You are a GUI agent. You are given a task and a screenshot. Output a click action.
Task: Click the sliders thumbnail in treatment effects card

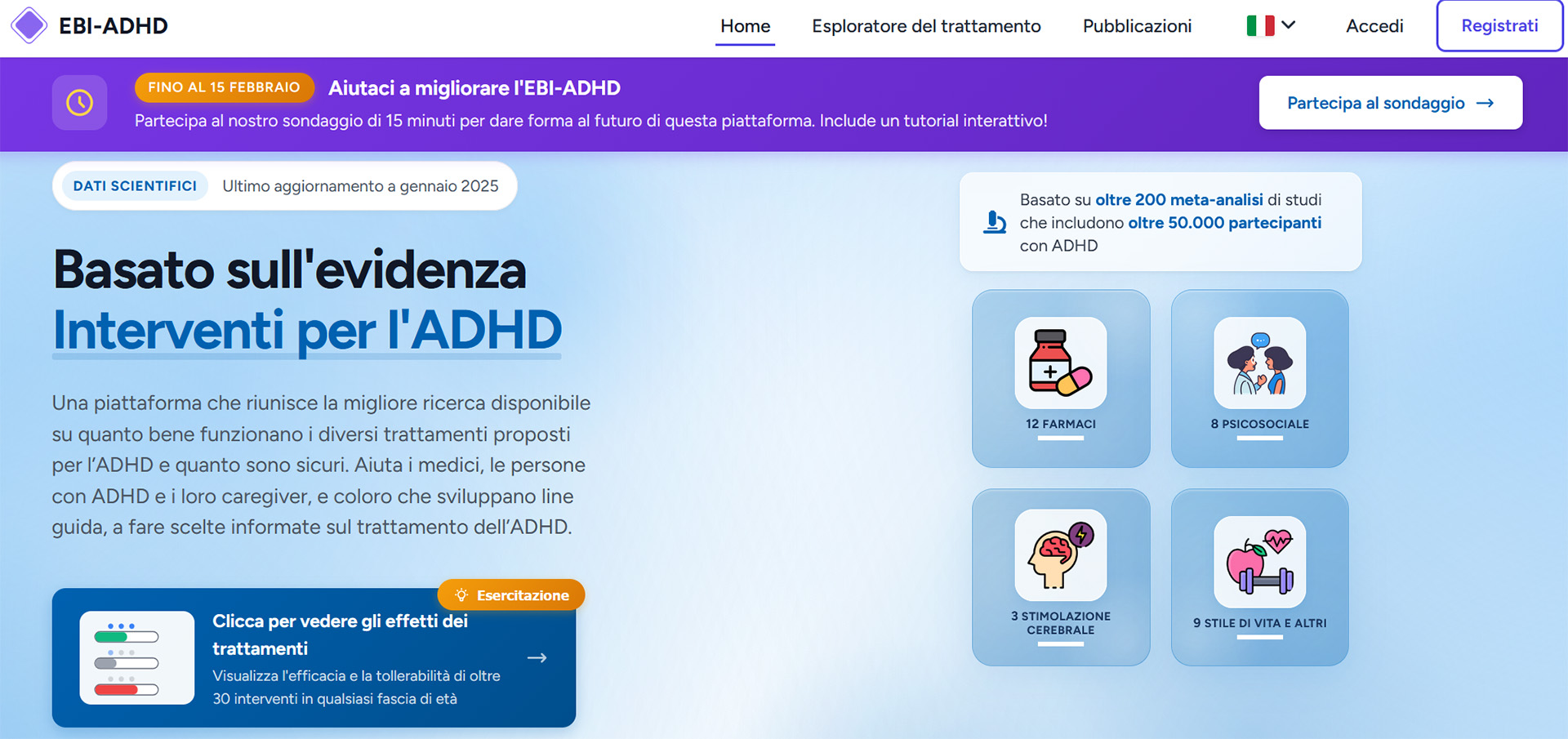(x=137, y=658)
